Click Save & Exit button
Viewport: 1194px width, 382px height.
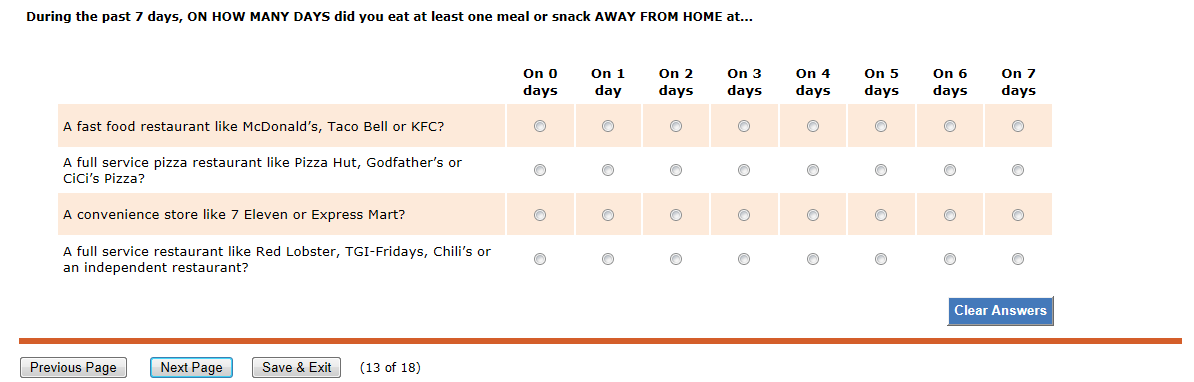click(296, 368)
